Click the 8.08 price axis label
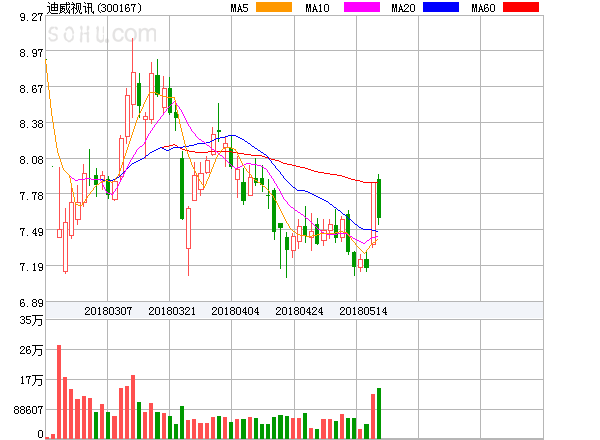600x440 pixels. 31,160
